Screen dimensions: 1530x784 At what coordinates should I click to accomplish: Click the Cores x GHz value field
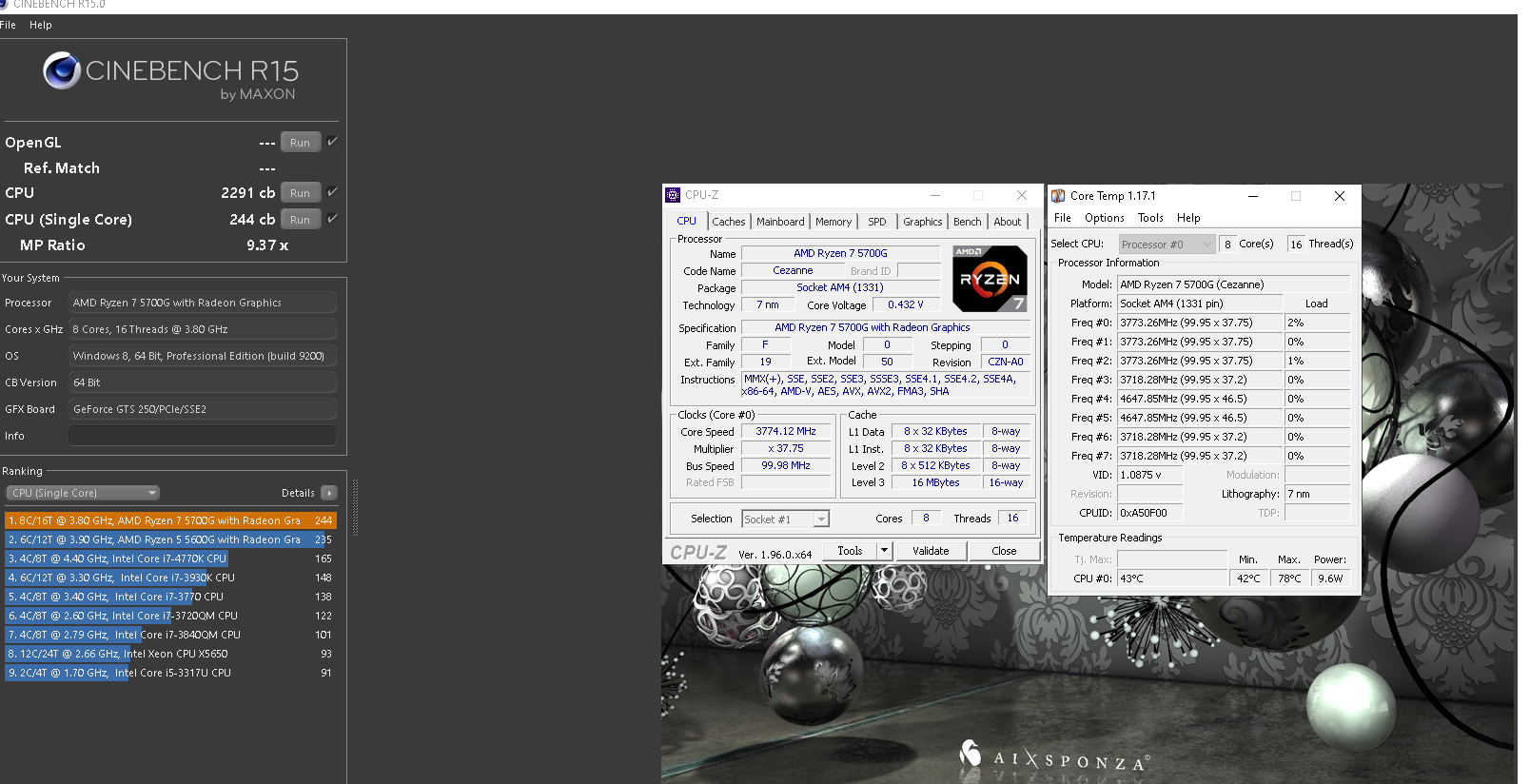[x=203, y=329]
